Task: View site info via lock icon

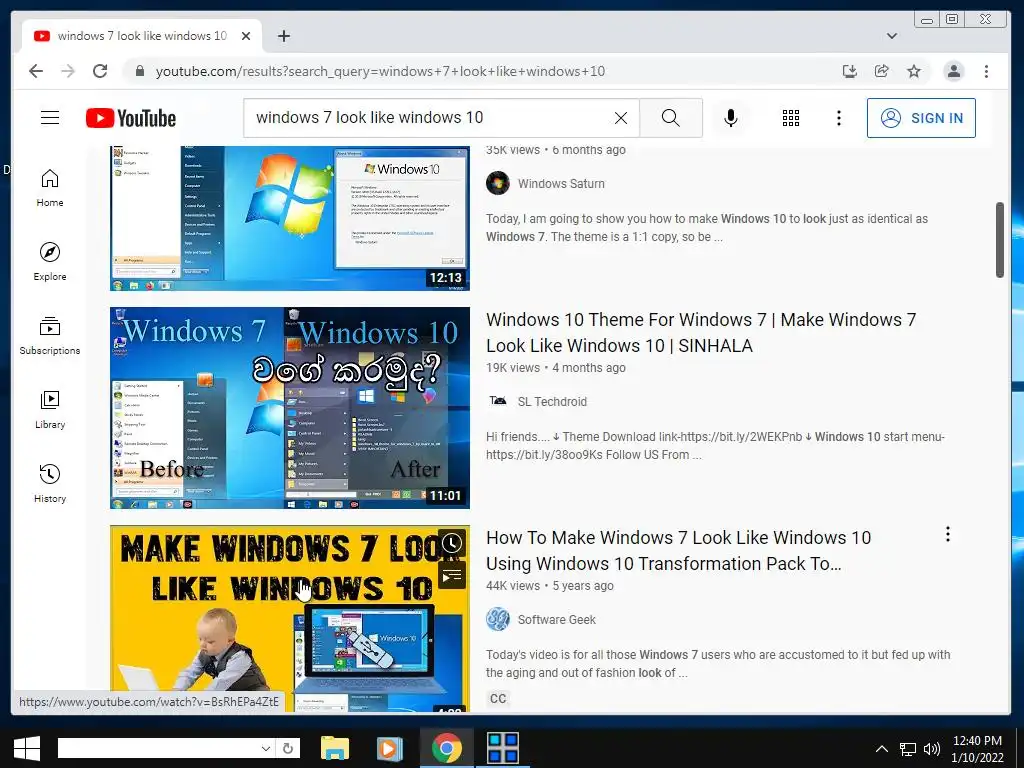Action: pos(139,71)
